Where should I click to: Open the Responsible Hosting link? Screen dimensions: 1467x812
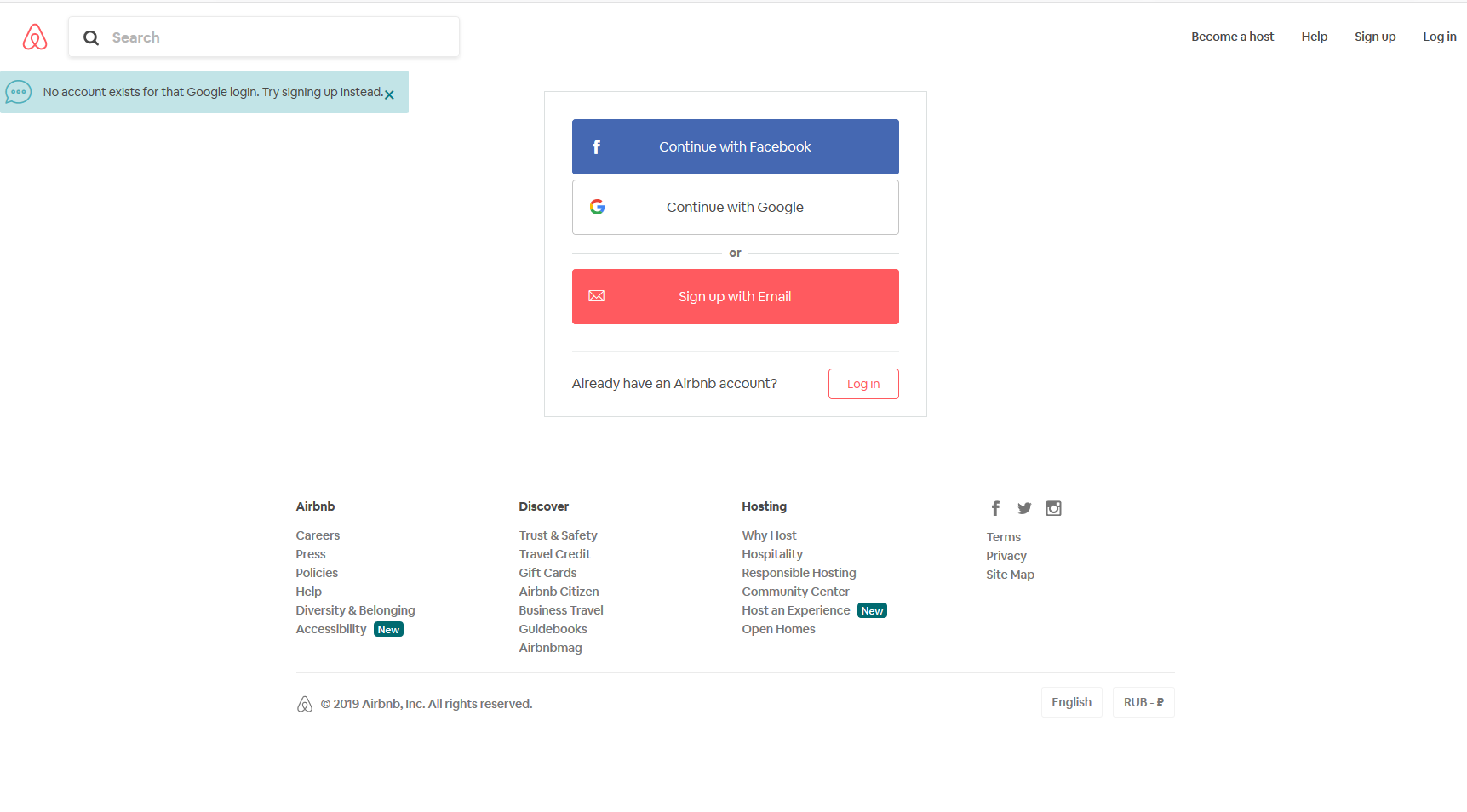click(x=799, y=573)
